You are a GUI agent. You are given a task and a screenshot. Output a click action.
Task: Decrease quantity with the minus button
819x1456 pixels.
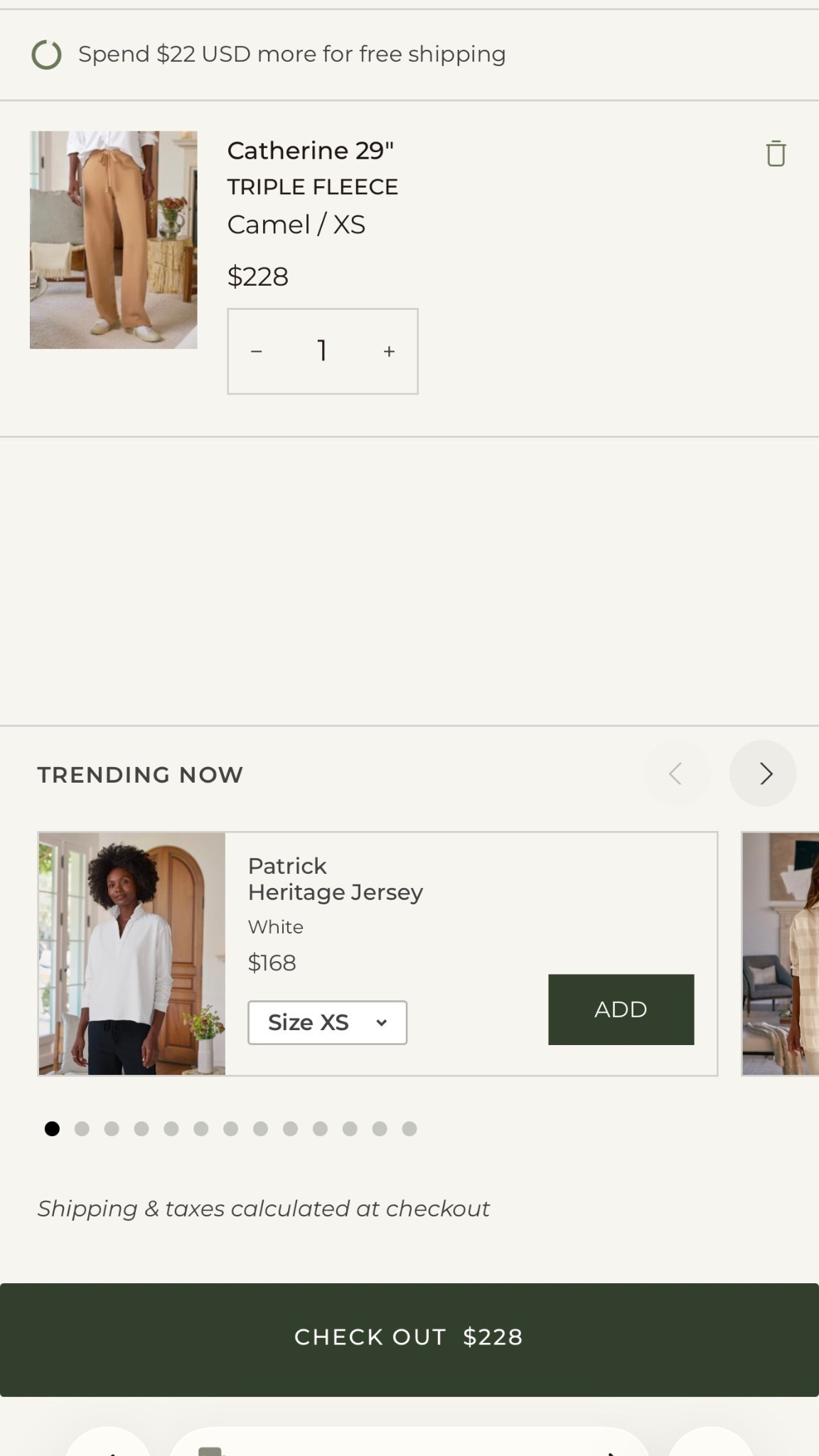coord(257,351)
